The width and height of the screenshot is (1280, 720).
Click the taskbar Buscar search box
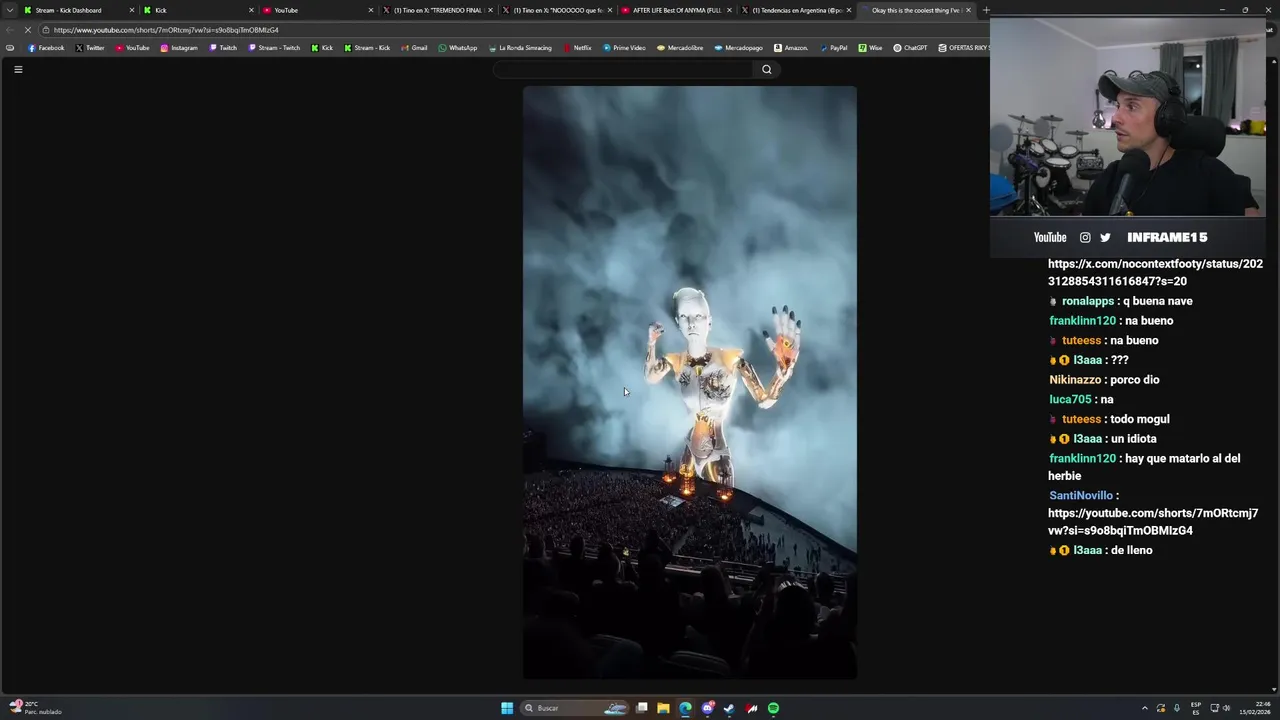[x=575, y=708]
